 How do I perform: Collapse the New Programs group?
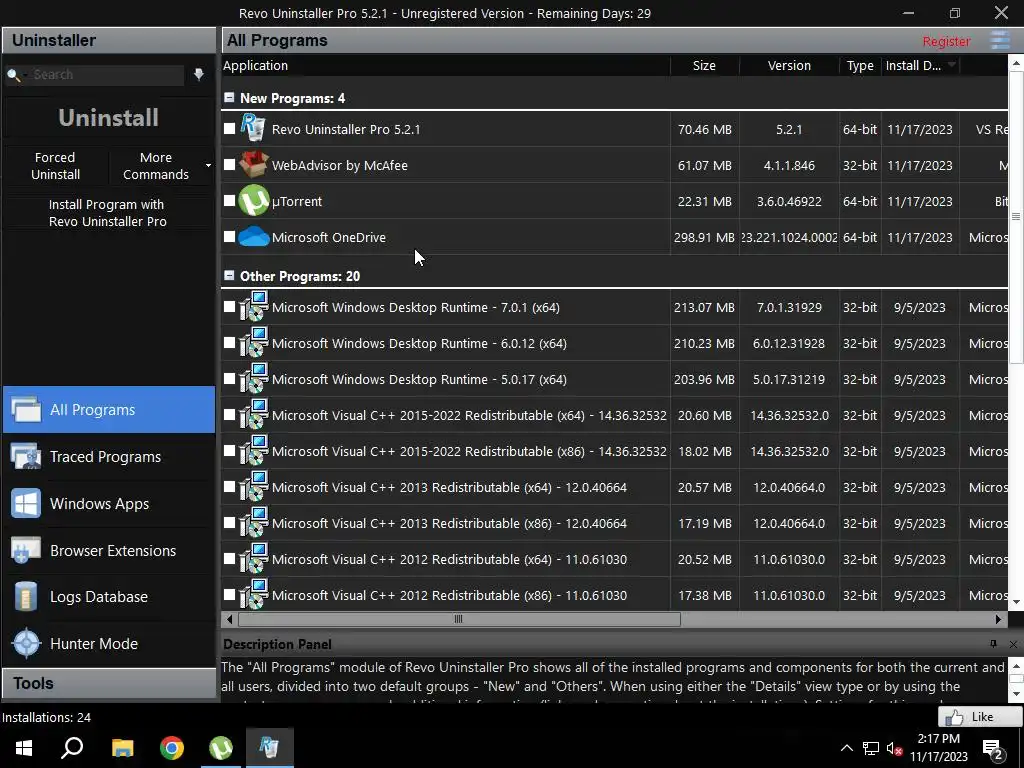pos(229,97)
